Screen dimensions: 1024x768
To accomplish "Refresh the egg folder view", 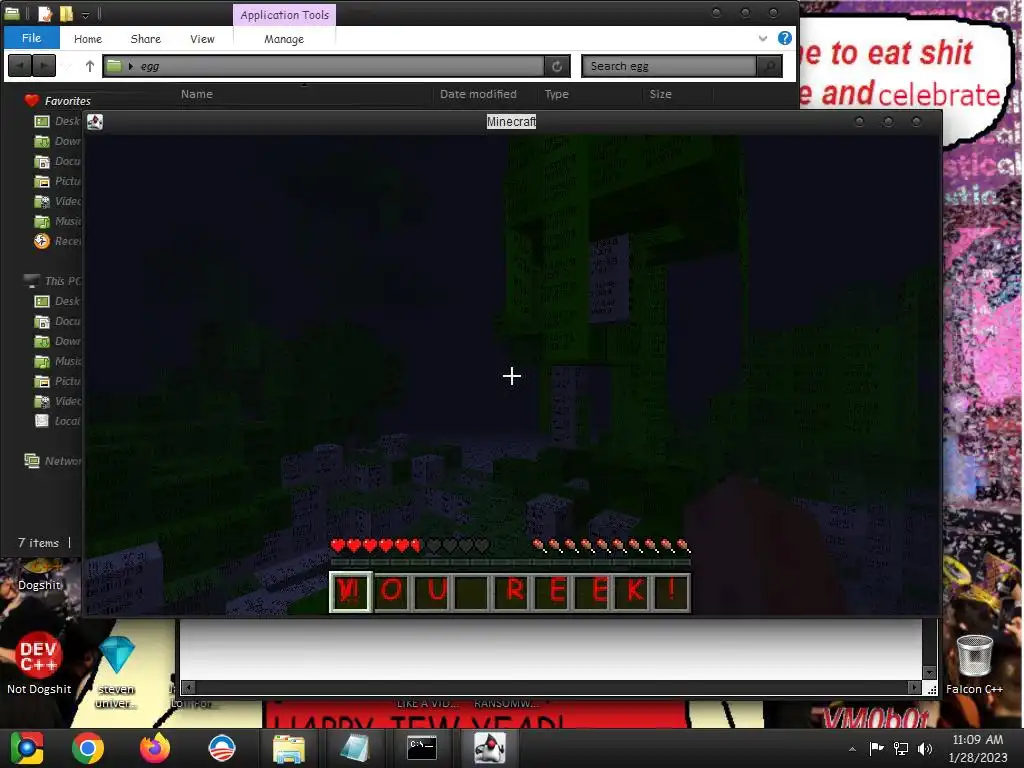I will [x=557, y=66].
